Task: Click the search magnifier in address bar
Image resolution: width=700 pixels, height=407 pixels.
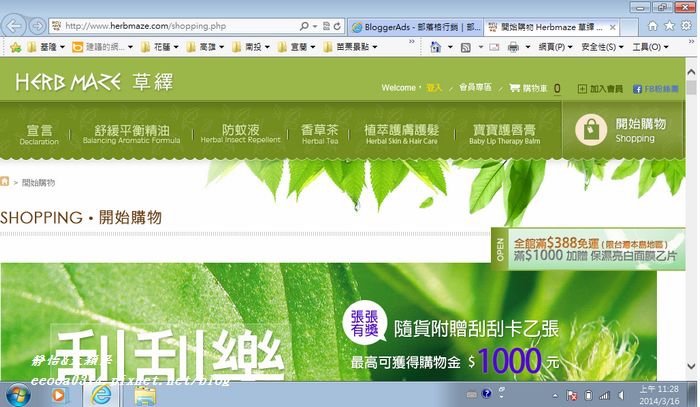Action: pyautogui.click(x=304, y=26)
